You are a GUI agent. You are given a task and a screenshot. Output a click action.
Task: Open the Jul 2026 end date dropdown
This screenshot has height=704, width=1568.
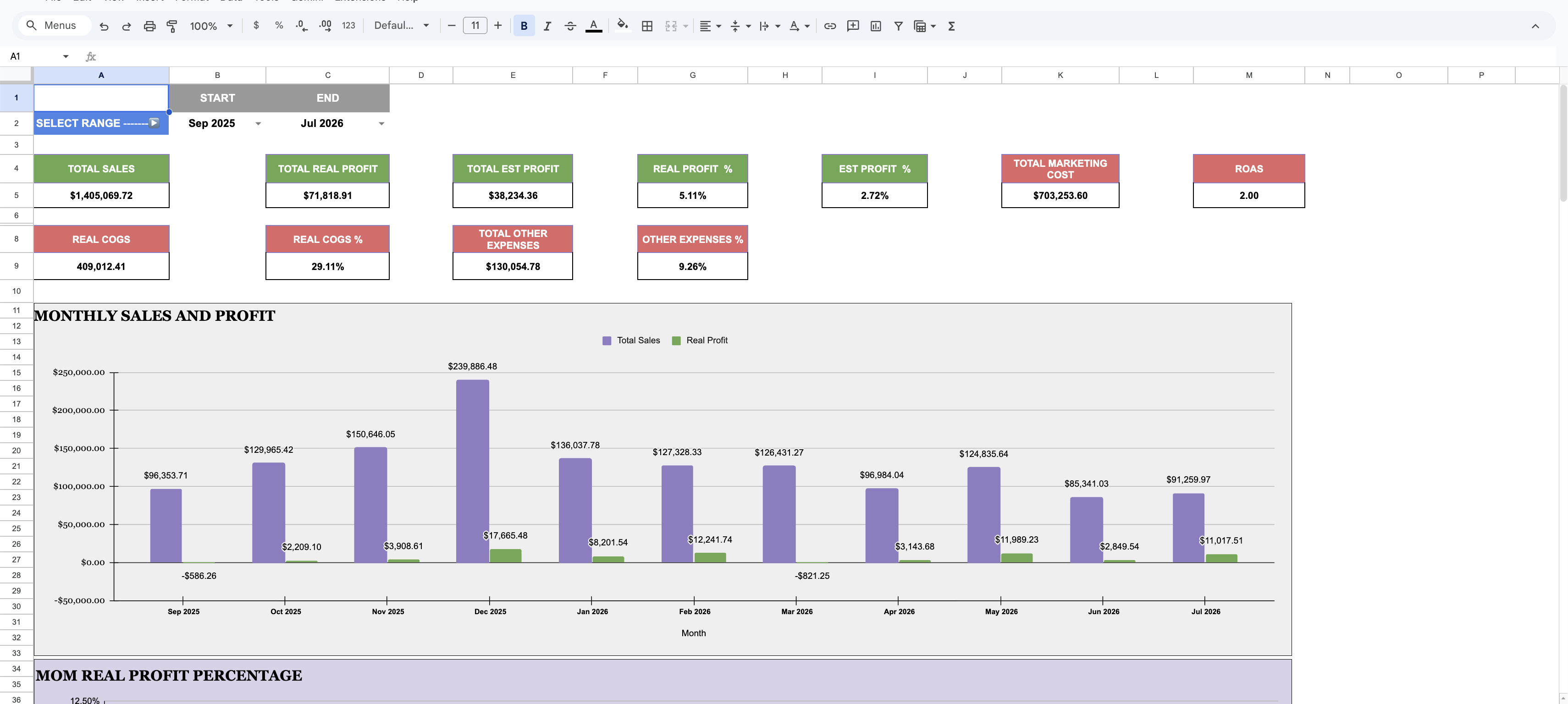[x=381, y=123]
